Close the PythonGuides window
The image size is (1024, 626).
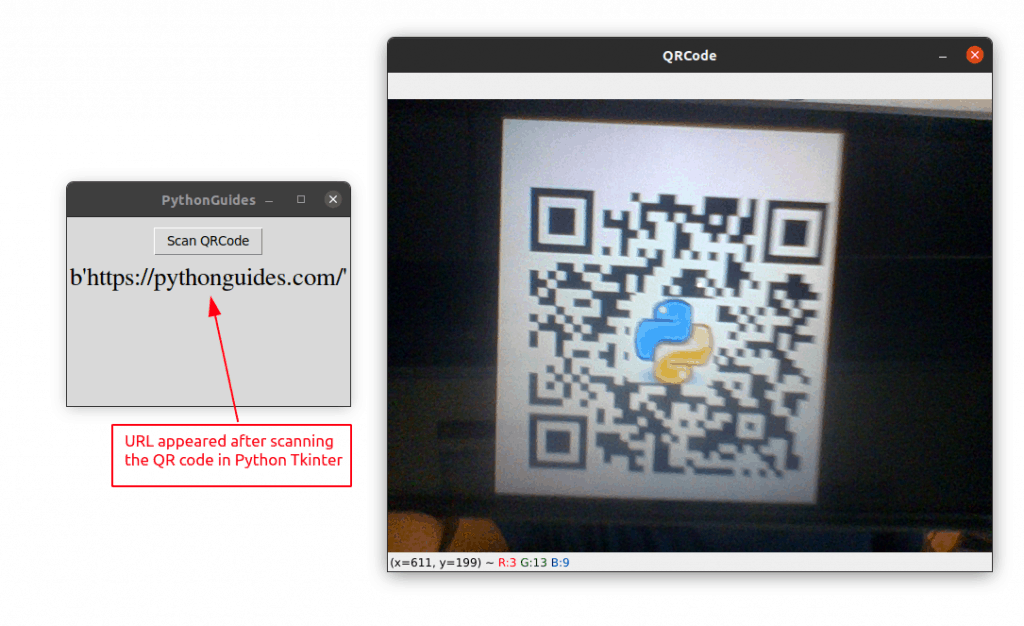(333, 199)
